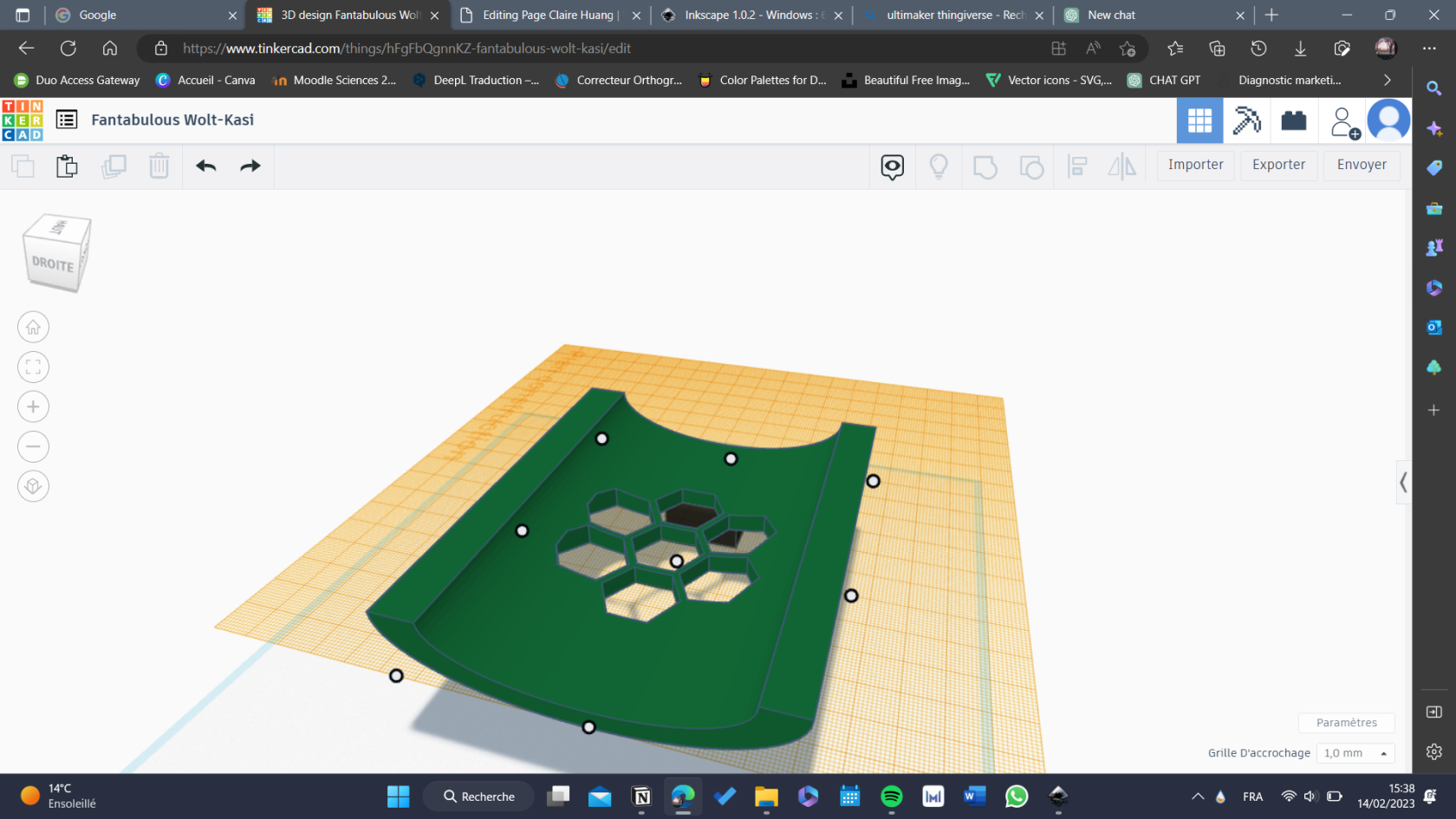Zoom out with the minus button

[x=33, y=446]
